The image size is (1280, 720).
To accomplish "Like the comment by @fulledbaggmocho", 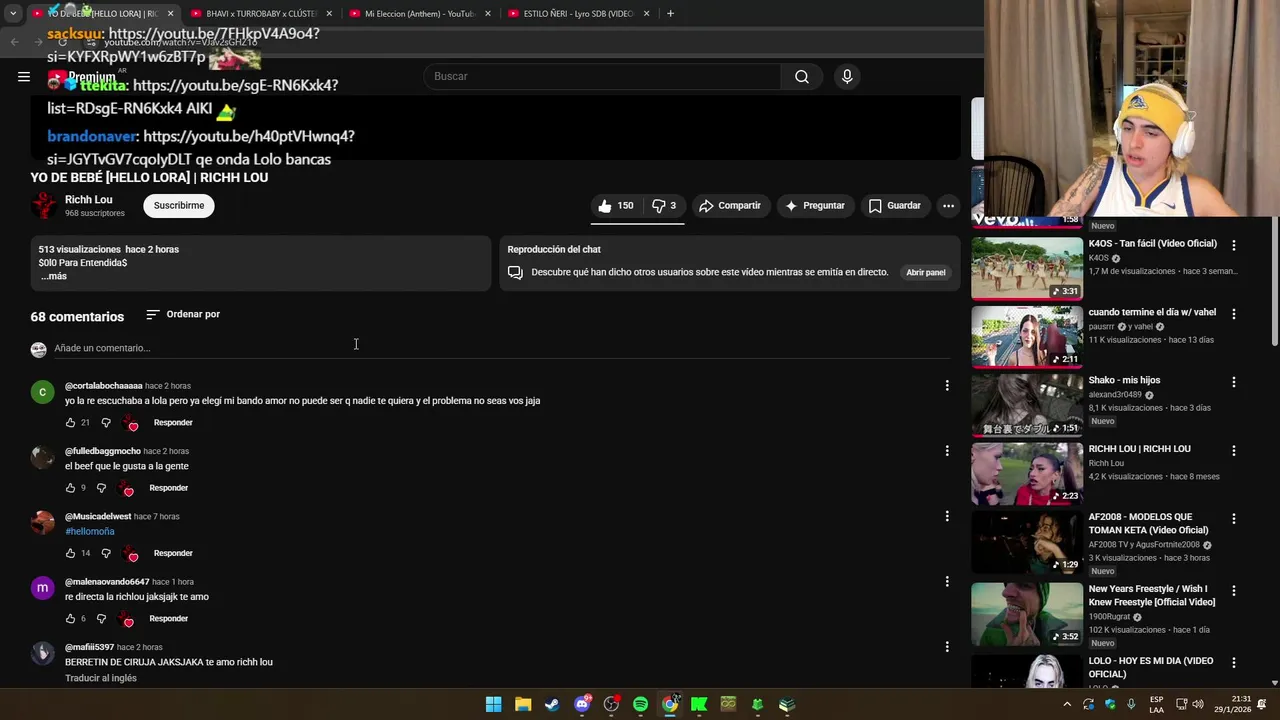I will [x=70, y=488].
